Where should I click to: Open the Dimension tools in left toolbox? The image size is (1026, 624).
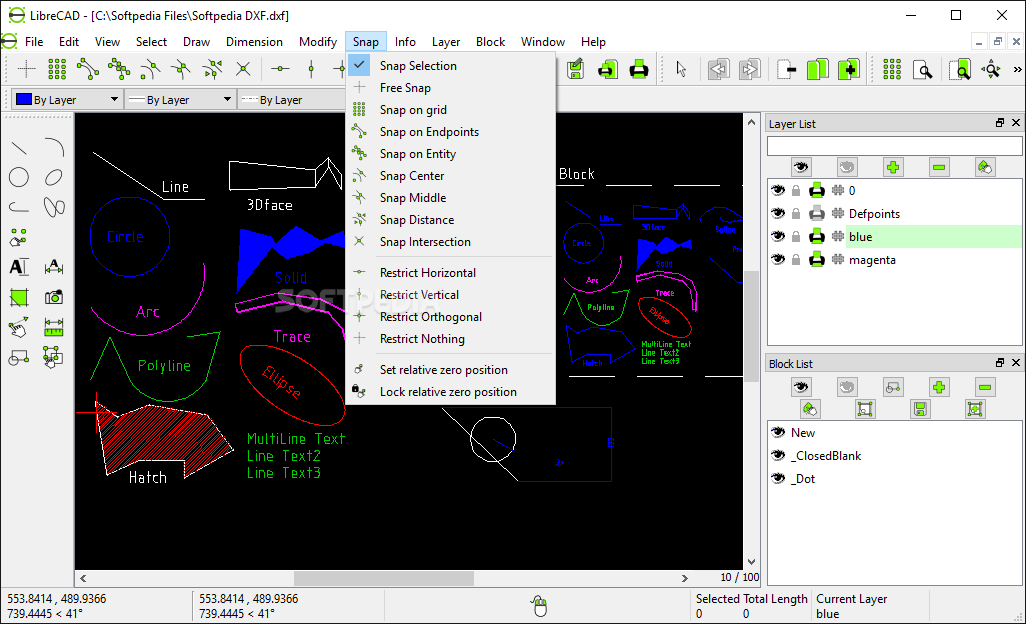click(54, 267)
